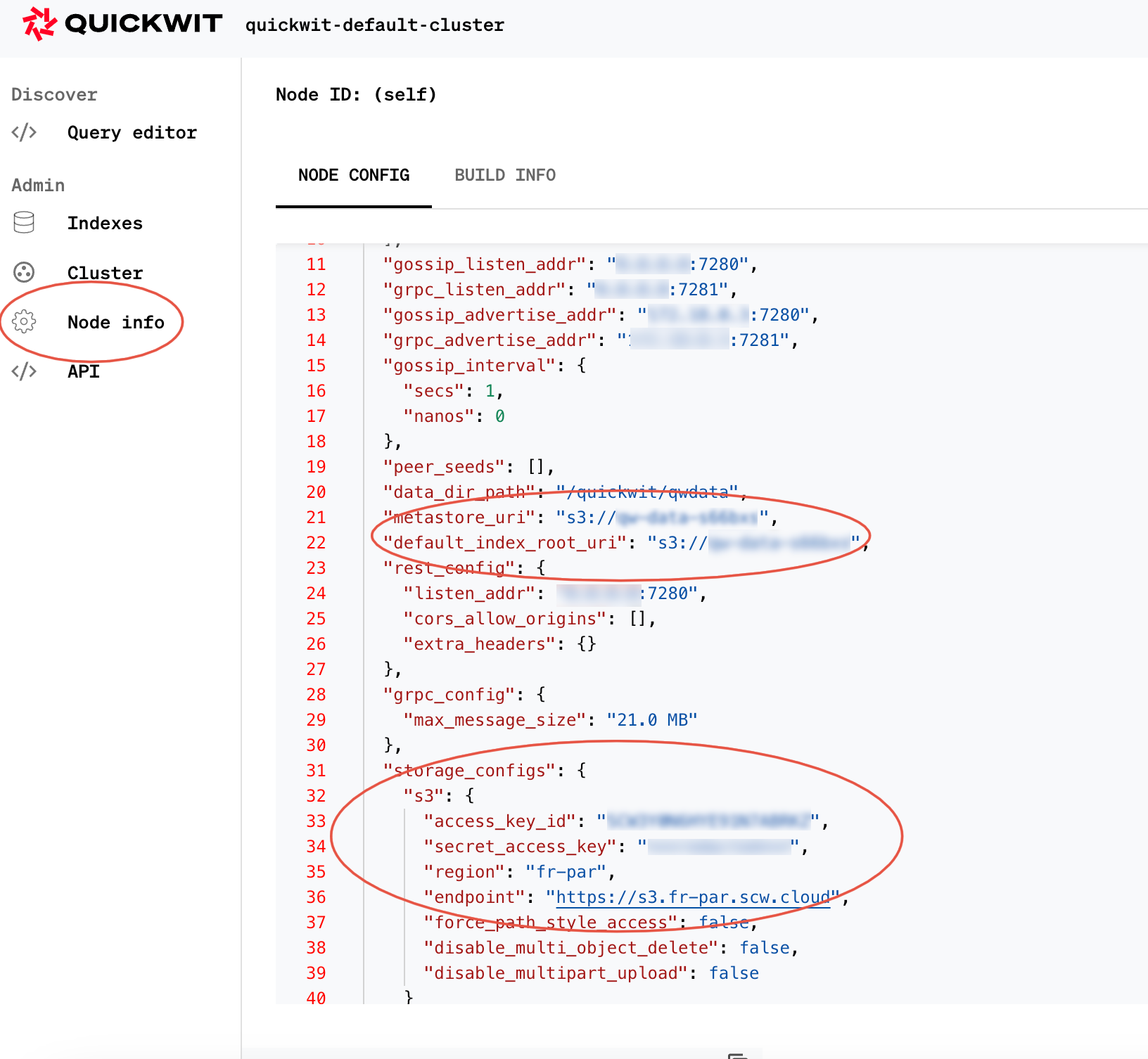Click the "Node ID: (self)" heading
This screenshot has width=1148, height=1059.
click(x=356, y=94)
